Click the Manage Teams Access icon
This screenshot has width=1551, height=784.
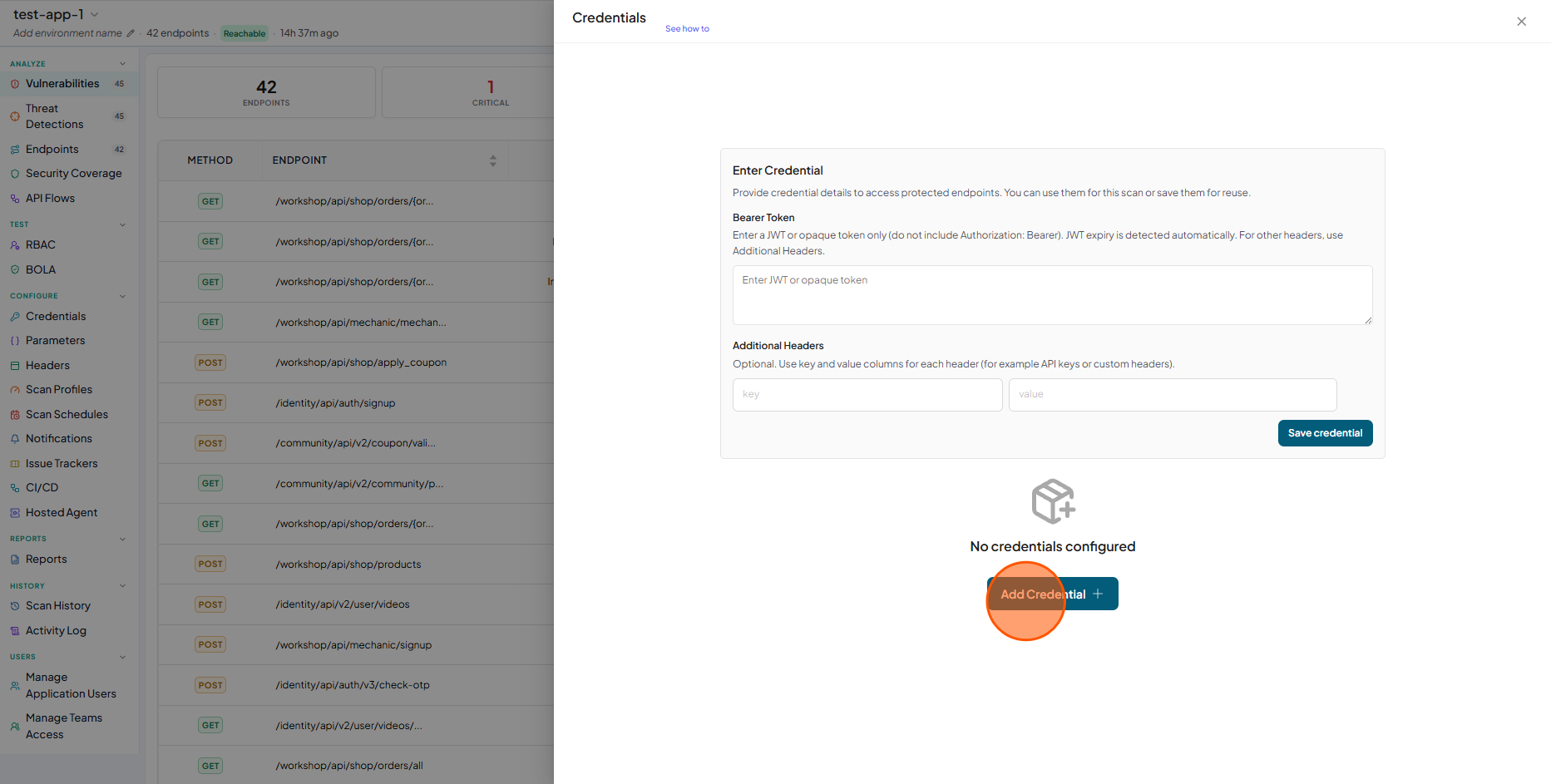point(15,727)
